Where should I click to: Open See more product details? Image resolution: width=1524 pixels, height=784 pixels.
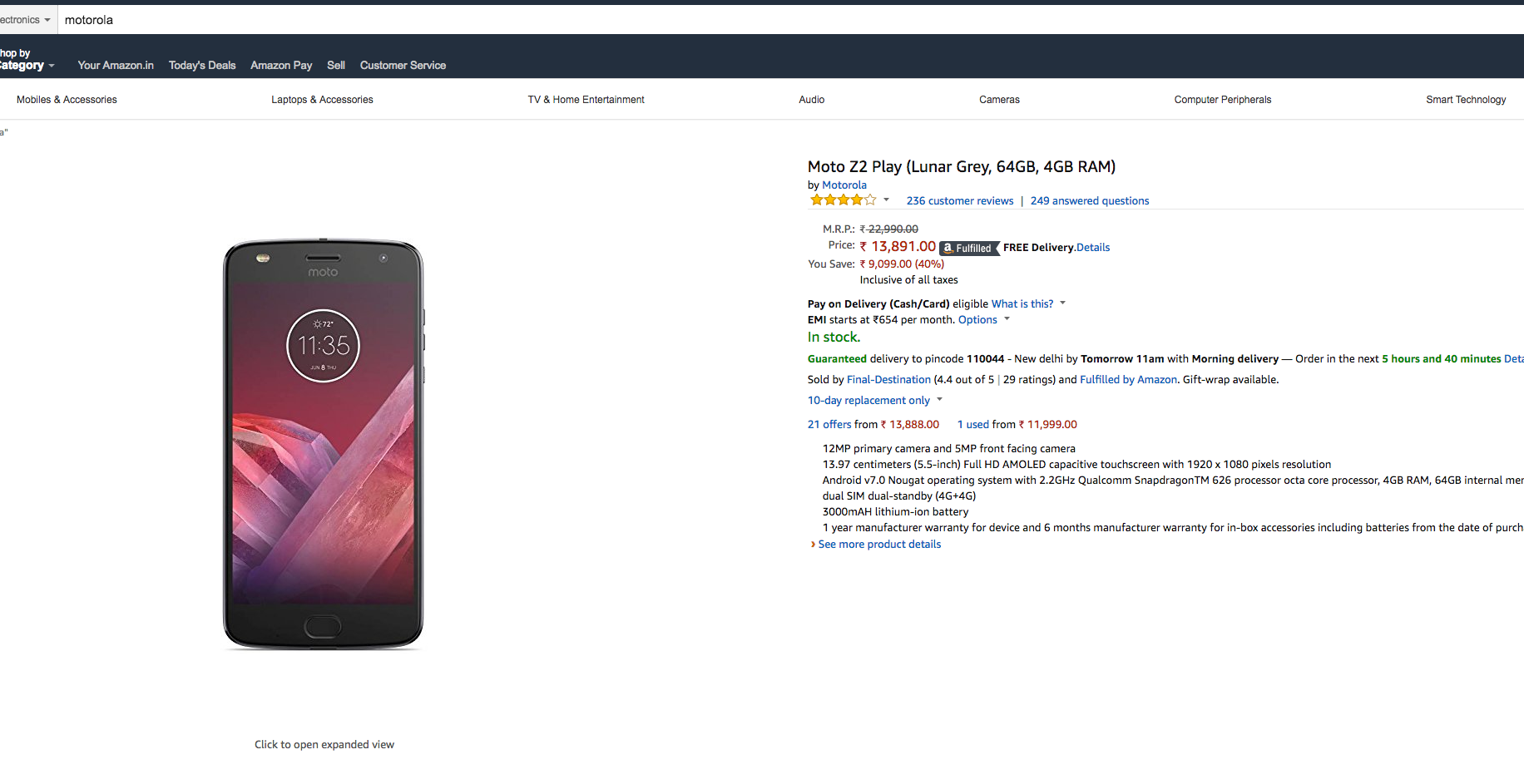tap(879, 545)
